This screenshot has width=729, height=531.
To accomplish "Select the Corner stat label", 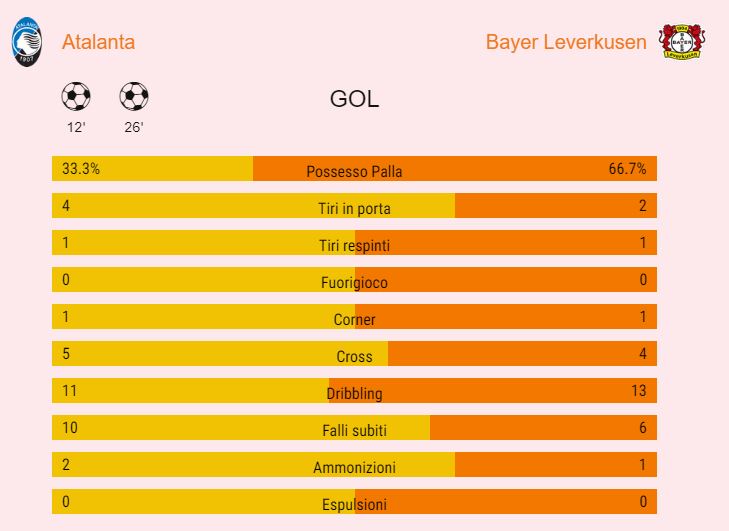I will (354, 320).
